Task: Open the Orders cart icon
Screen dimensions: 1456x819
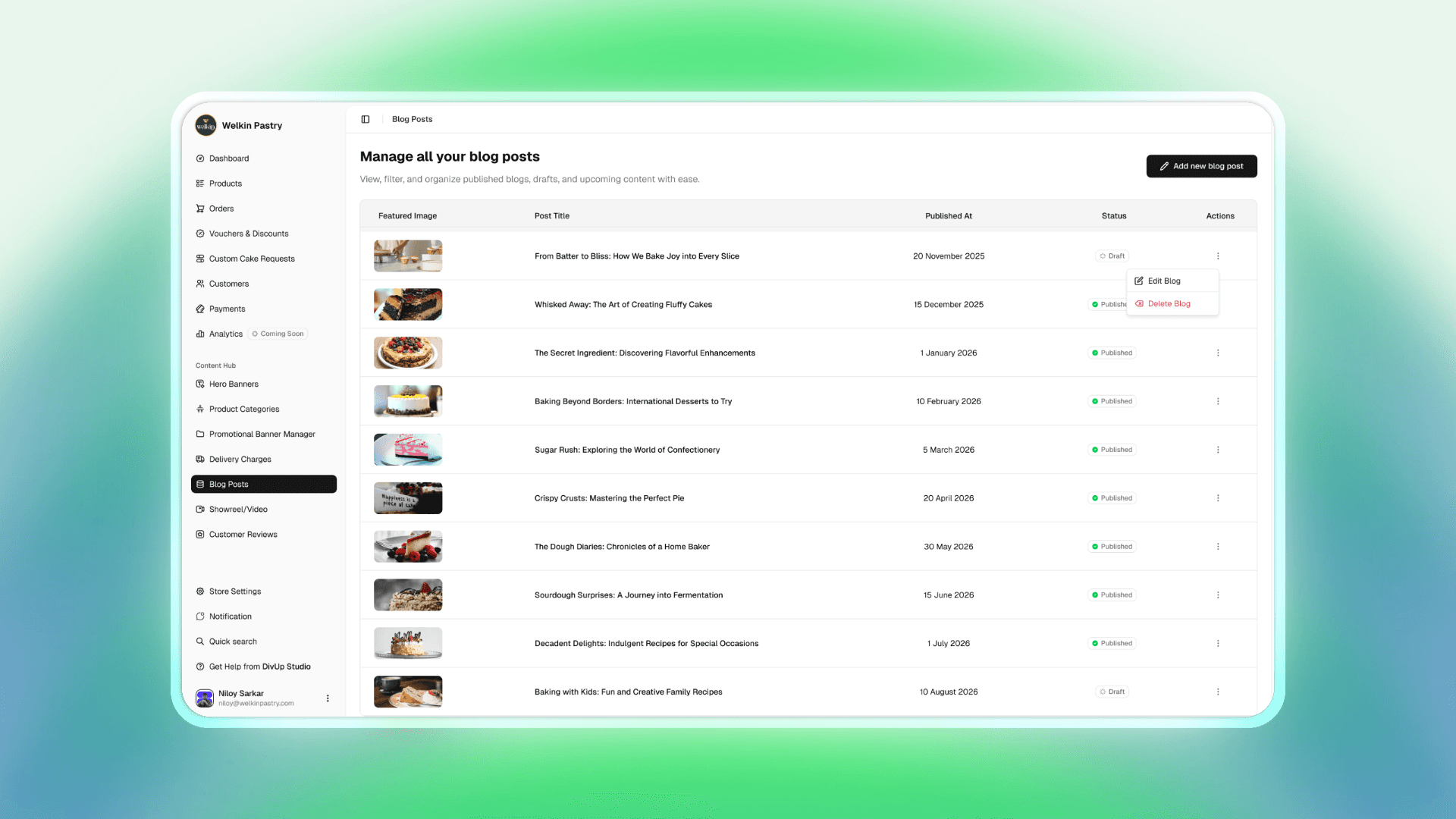Action: (x=200, y=209)
